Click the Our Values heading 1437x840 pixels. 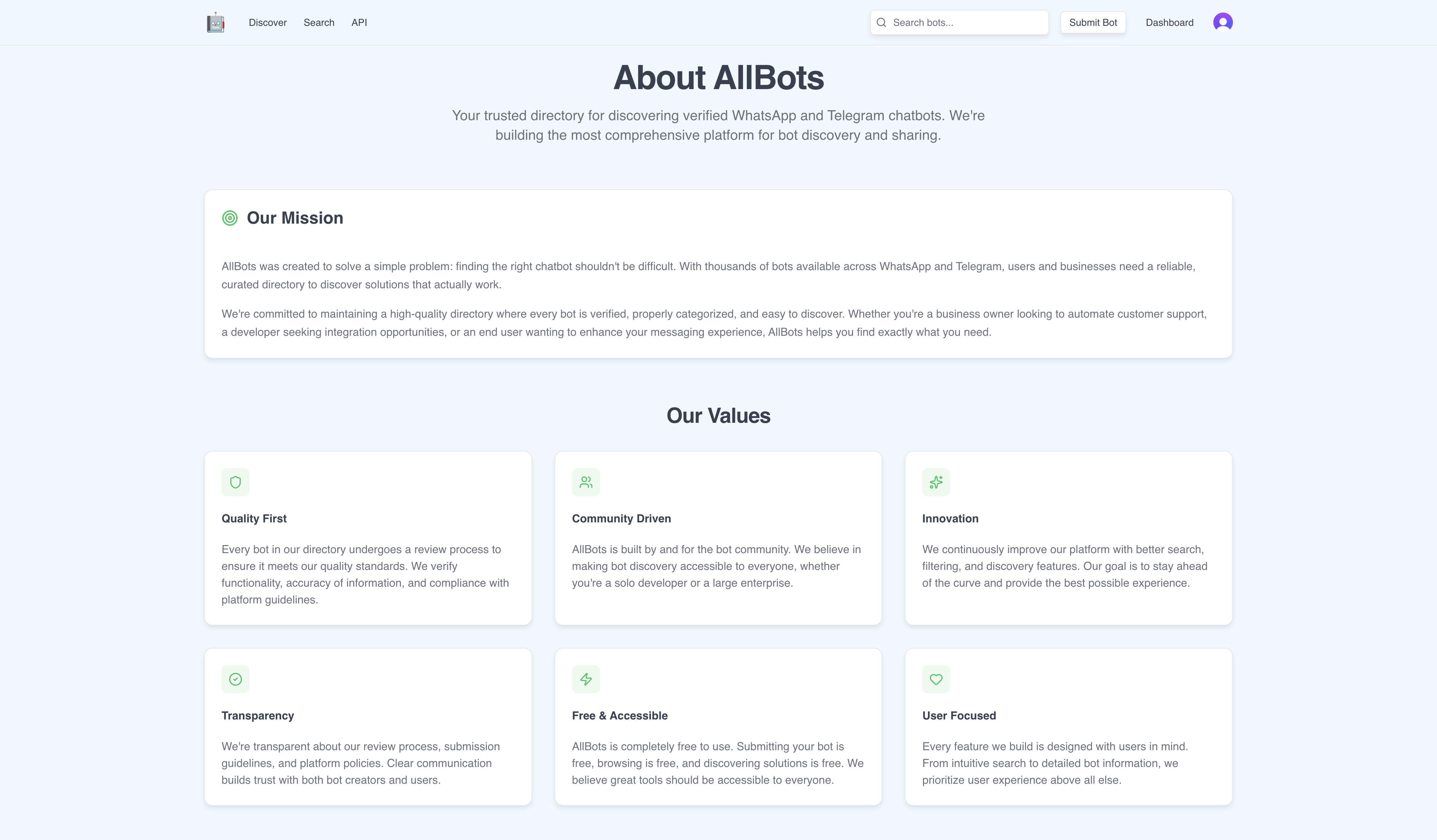[718, 415]
